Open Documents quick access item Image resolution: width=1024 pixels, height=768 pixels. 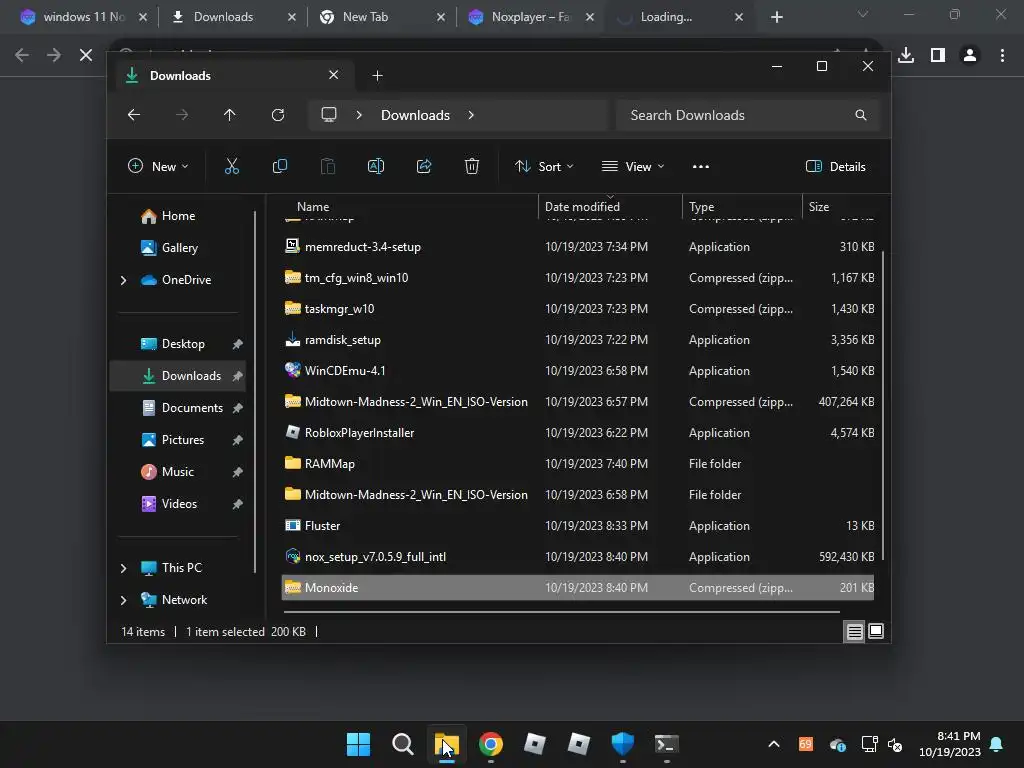coord(178,408)
